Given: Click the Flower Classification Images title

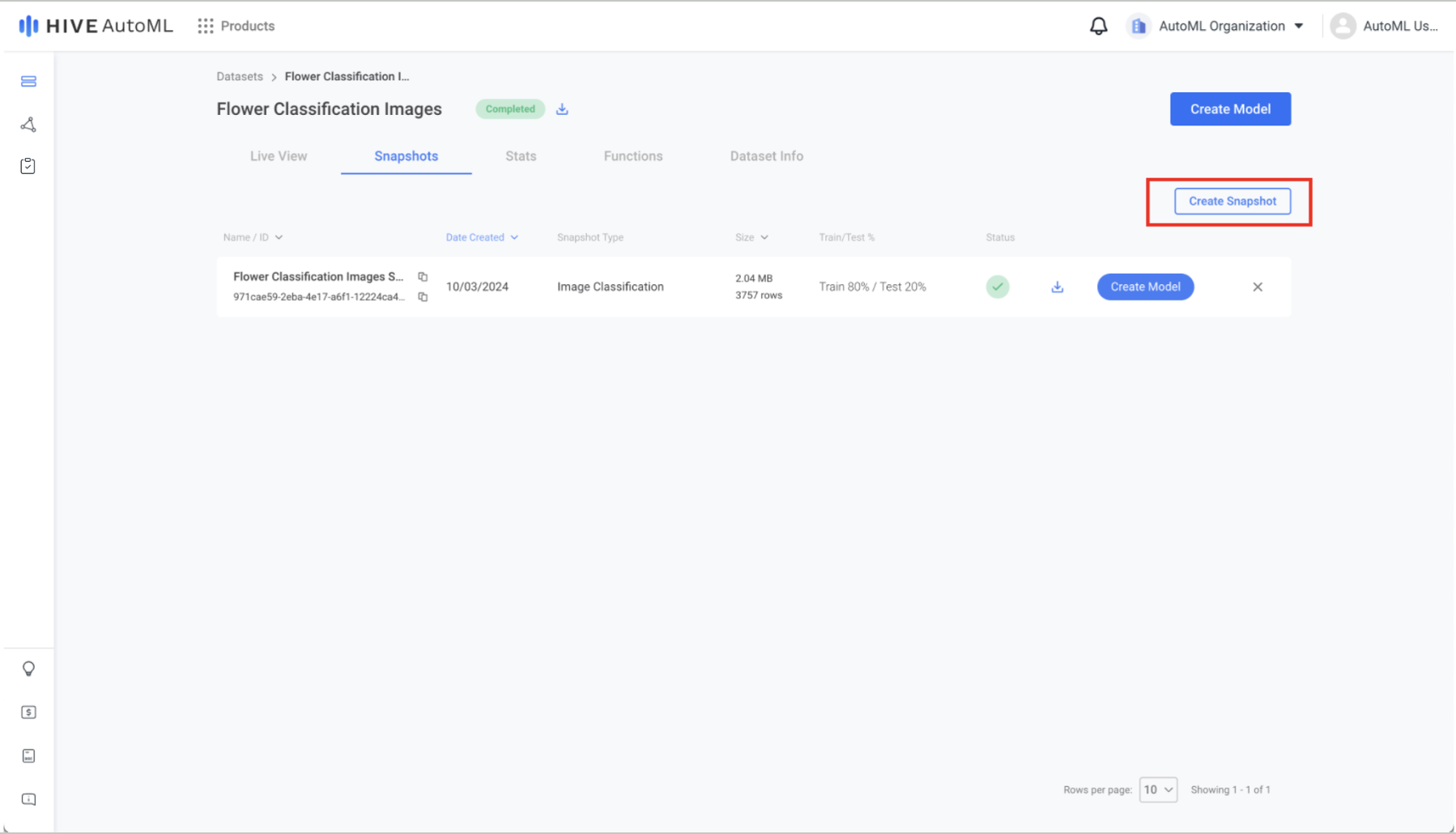Looking at the screenshot, I should (329, 109).
